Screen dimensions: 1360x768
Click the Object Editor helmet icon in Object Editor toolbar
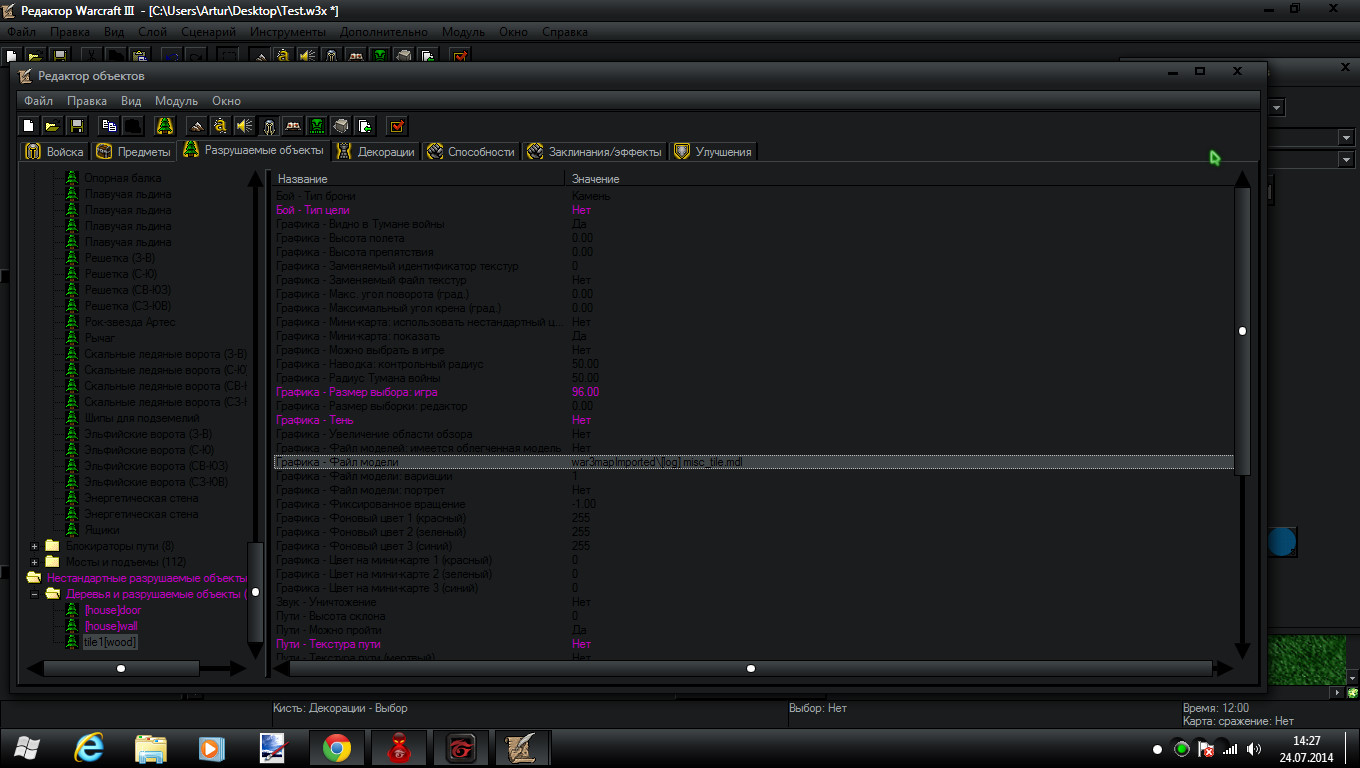269,126
